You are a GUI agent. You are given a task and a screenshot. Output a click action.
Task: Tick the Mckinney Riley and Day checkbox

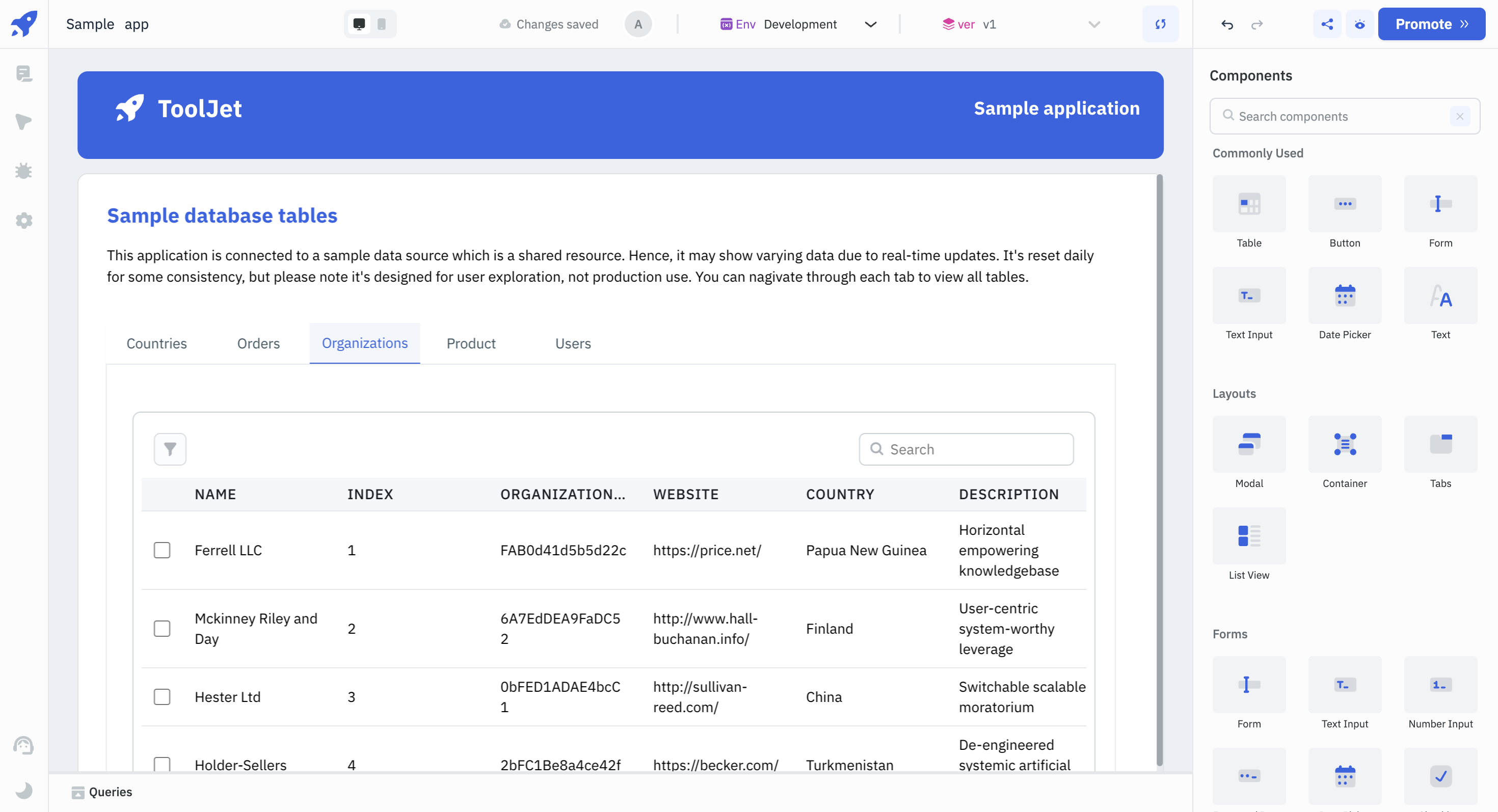162,628
